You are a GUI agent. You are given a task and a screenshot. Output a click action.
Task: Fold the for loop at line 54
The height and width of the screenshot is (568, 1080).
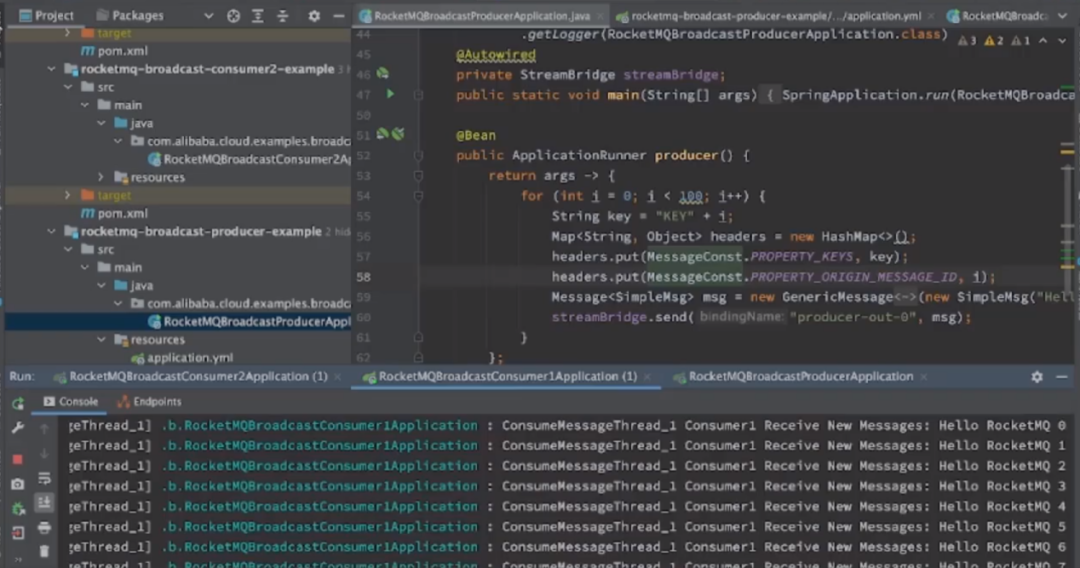[418, 196]
